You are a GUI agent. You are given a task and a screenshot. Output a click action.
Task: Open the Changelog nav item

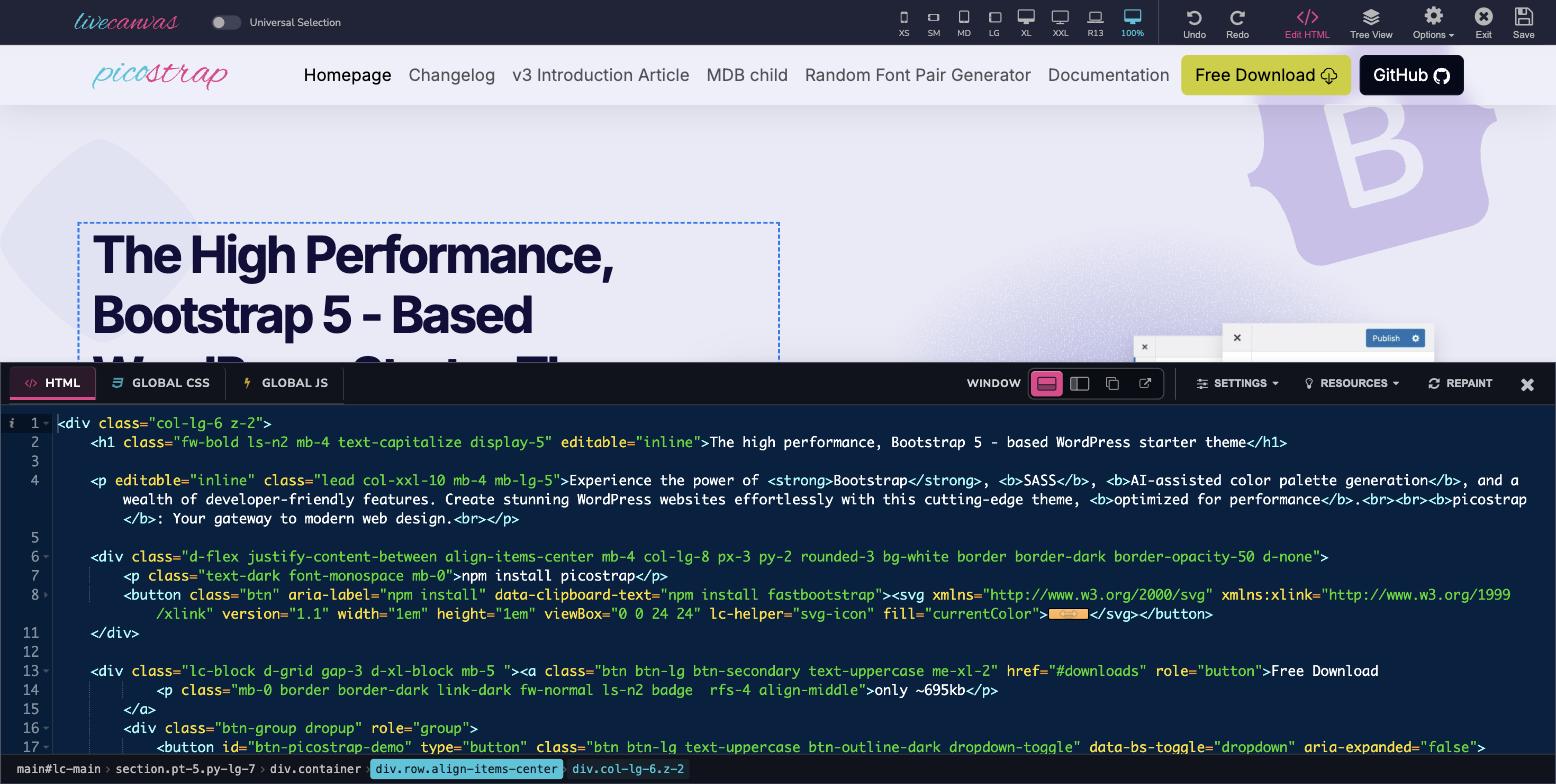coord(452,75)
